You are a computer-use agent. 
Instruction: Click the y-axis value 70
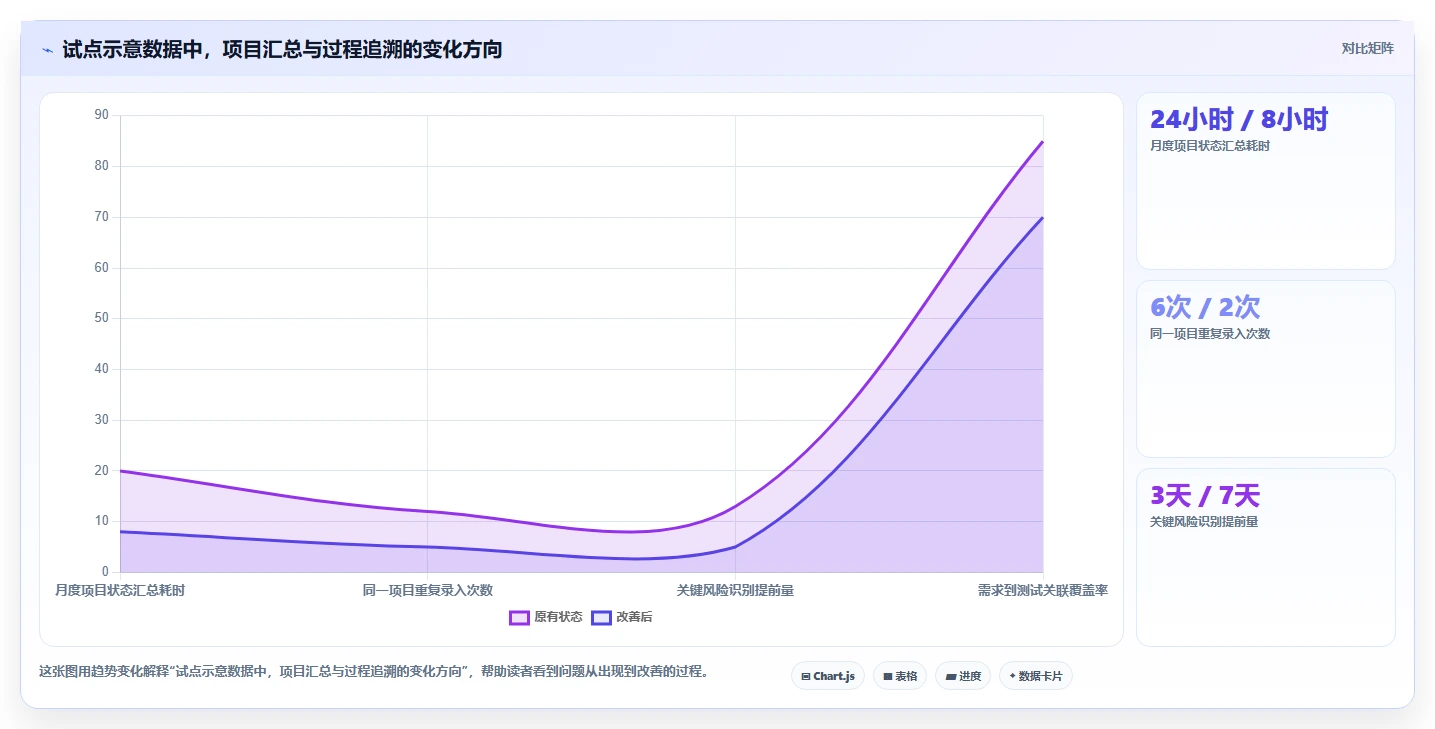click(x=102, y=217)
